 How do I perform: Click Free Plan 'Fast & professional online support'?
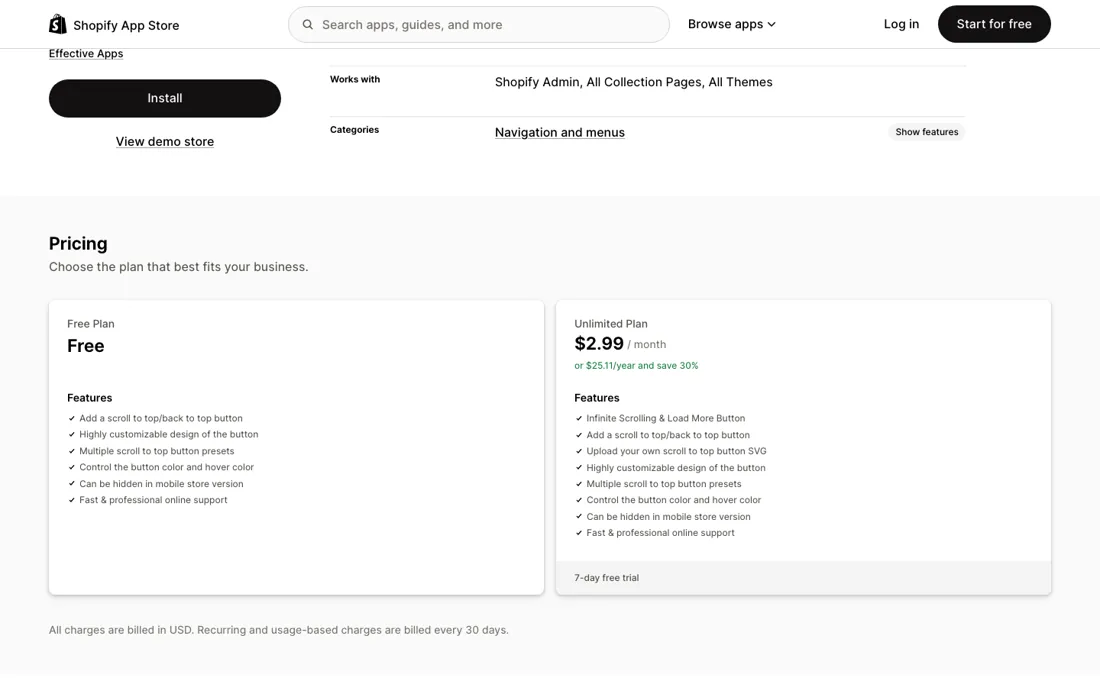153,500
